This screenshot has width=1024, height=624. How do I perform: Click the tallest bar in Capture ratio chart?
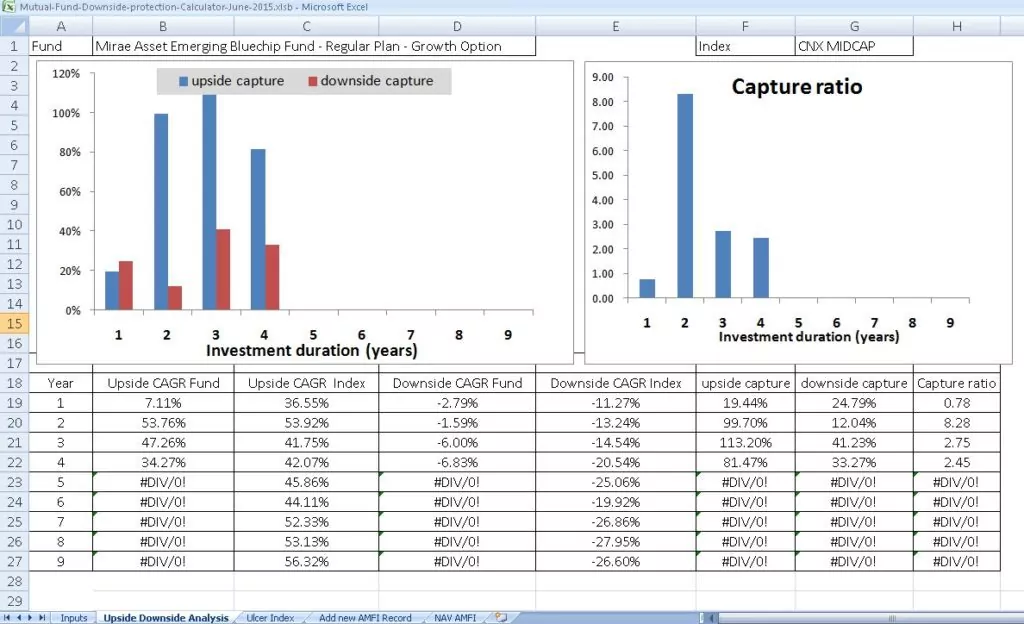[x=685, y=196]
